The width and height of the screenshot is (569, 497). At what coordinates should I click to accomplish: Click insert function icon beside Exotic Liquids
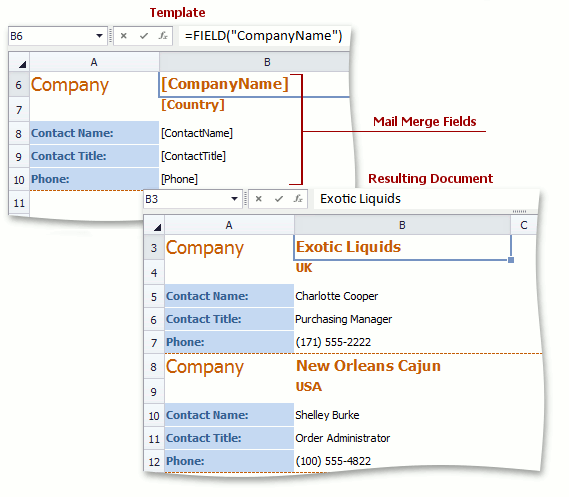[x=298, y=199]
